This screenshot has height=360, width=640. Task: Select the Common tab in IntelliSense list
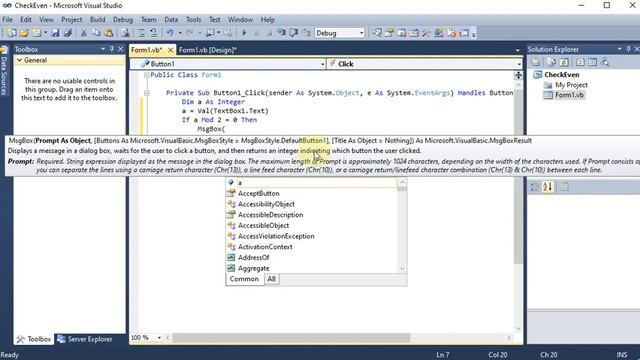pyautogui.click(x=244, y=279)
